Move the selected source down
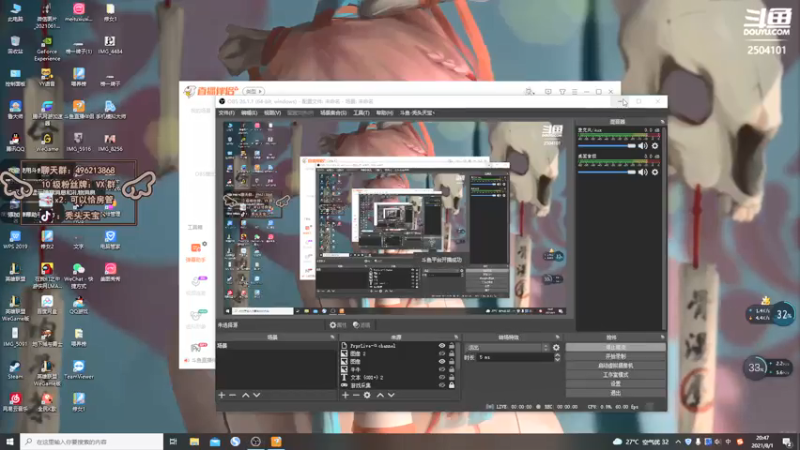 [391, 395]
